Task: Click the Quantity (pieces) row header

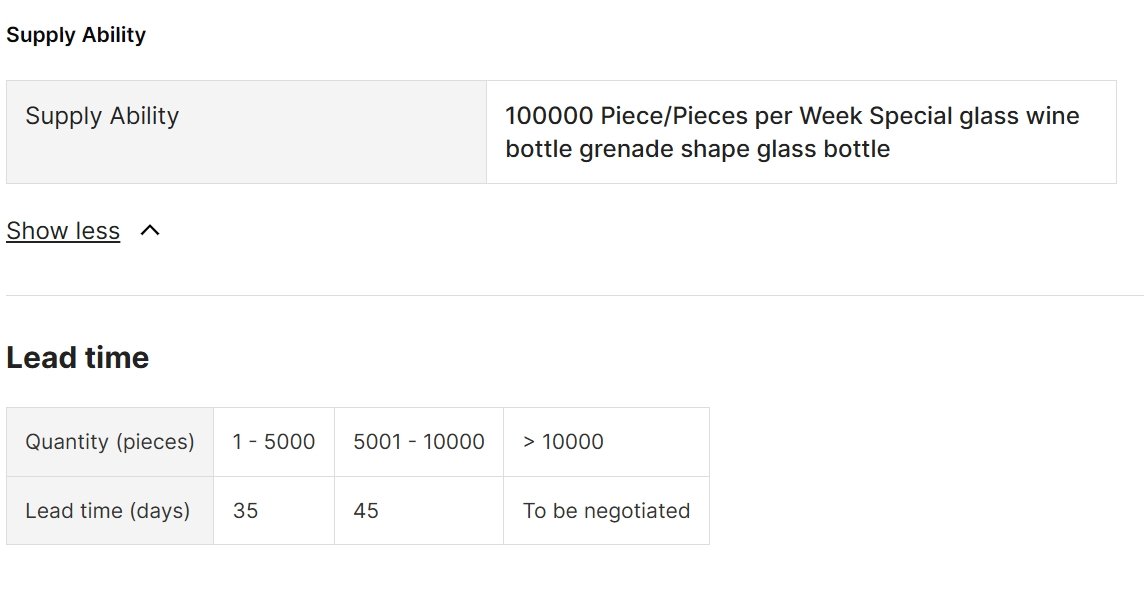Action: [110, 442]
